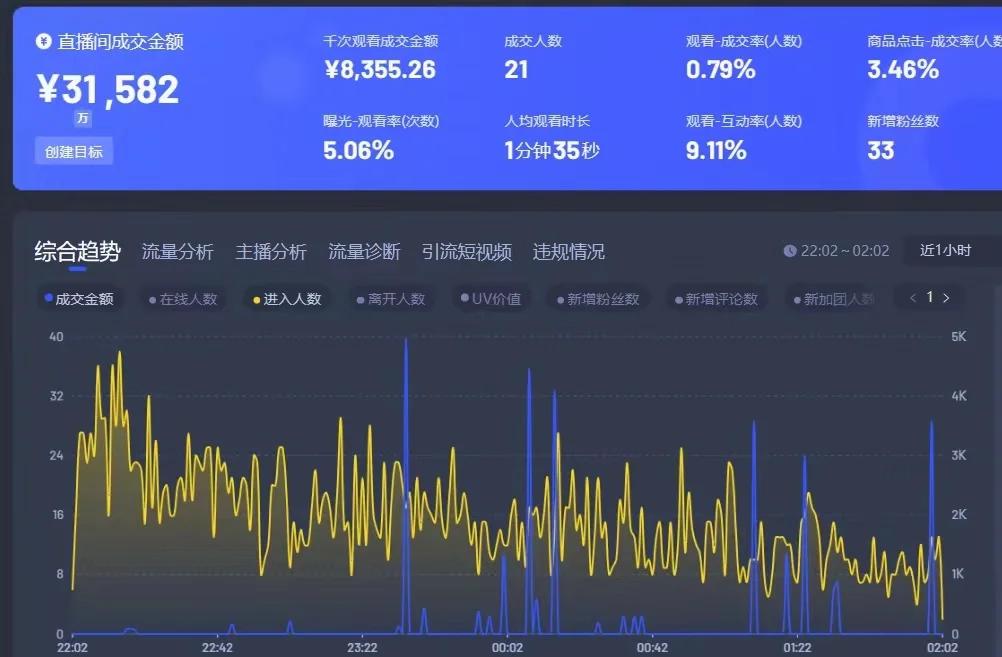Open the 主播分析 tab

click(x=271, y=252)
